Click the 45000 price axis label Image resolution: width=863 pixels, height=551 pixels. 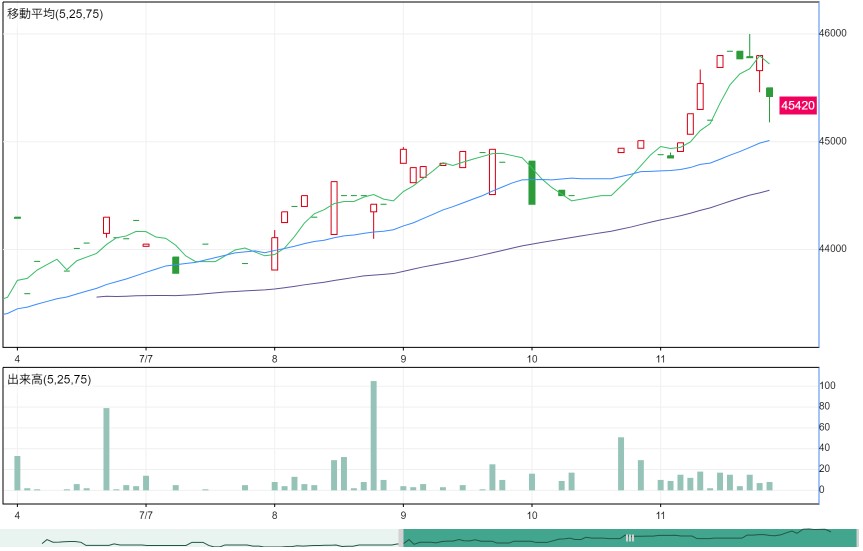(833, 141)
